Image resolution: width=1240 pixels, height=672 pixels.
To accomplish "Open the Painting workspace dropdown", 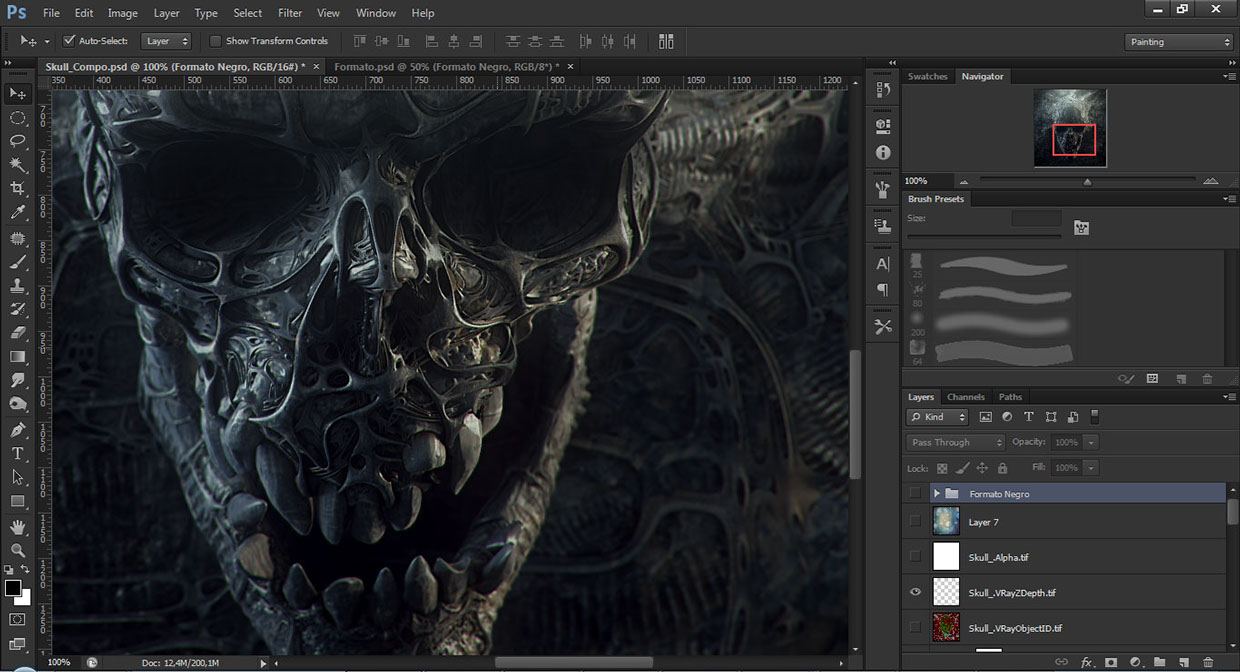I will pyautogui.click(x=1178, y=42).
